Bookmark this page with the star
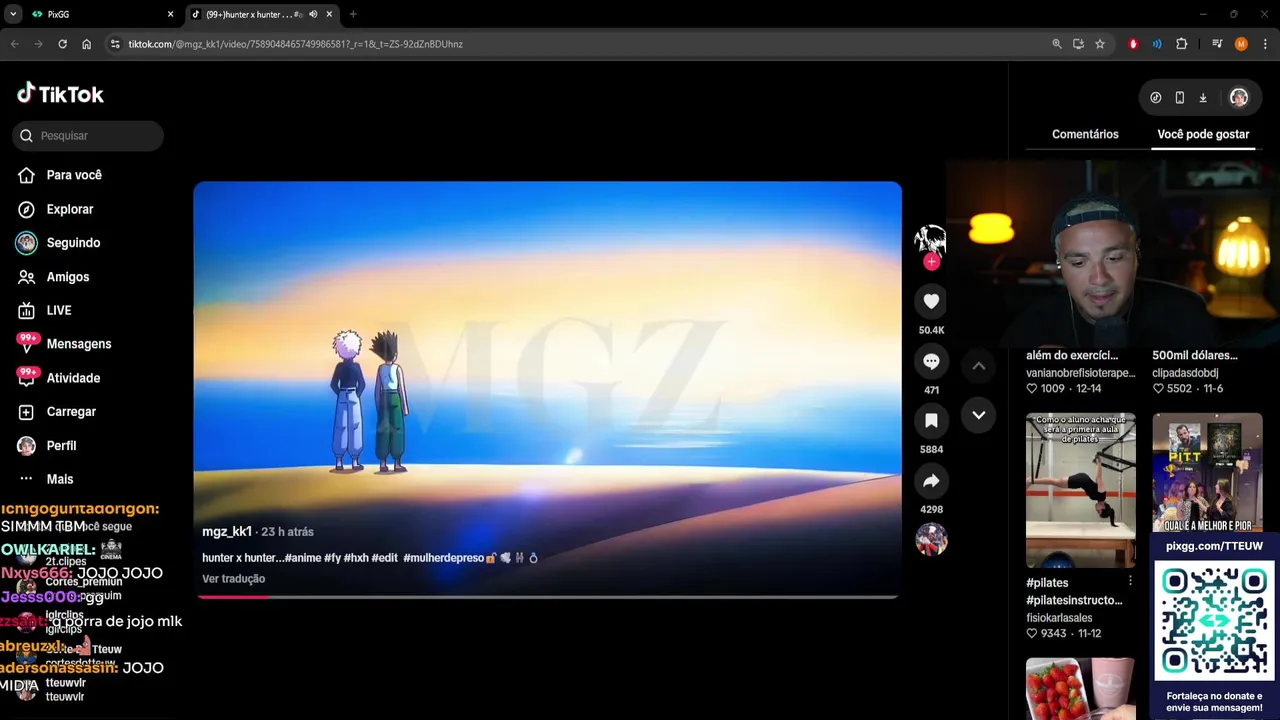The height and width of the screenshot is (720, 1280). click(1100, 44)
